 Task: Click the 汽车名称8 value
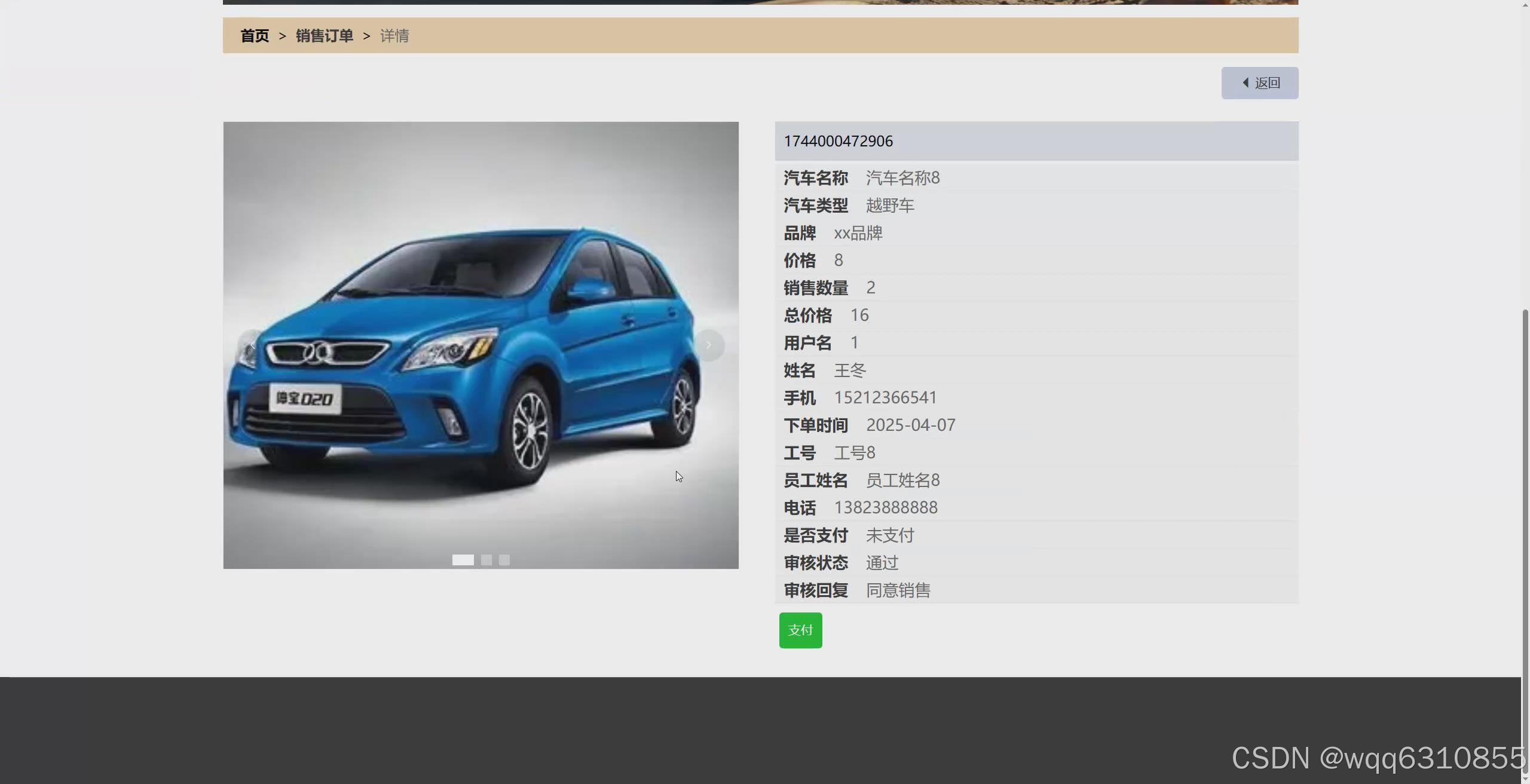[902, 177]
